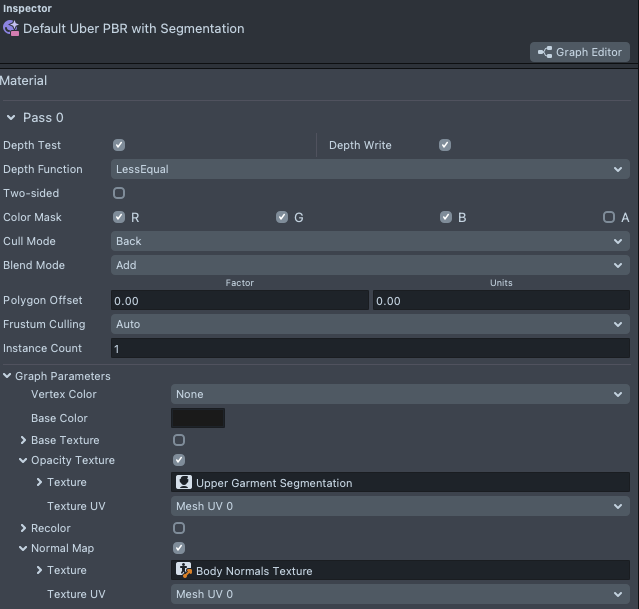
Task: Enable the Base Texture checkbox
Action: pos(179,440)
